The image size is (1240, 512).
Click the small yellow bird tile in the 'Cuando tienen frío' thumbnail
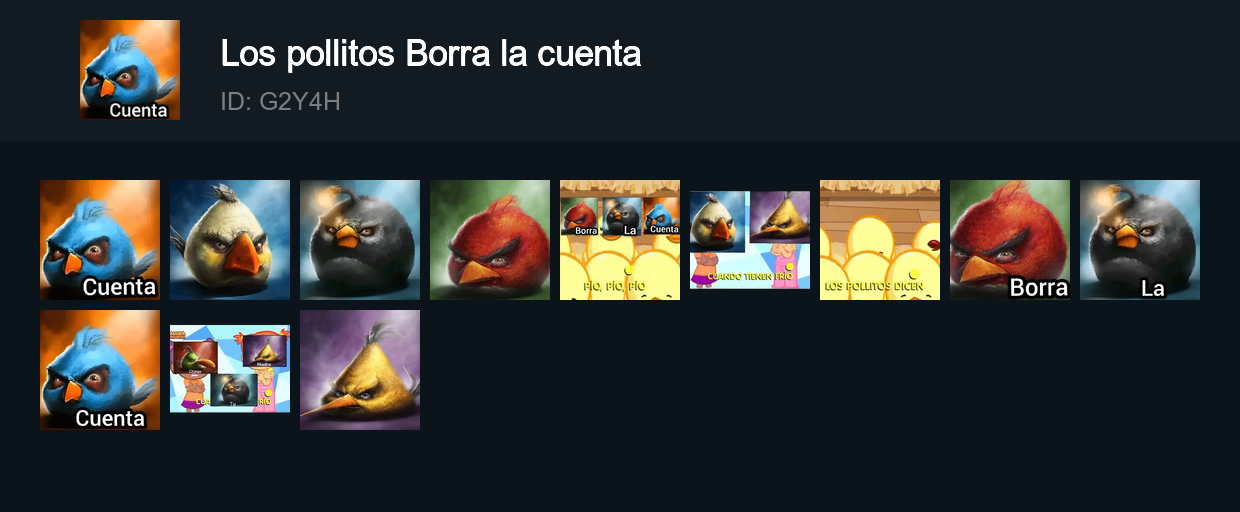780,217
